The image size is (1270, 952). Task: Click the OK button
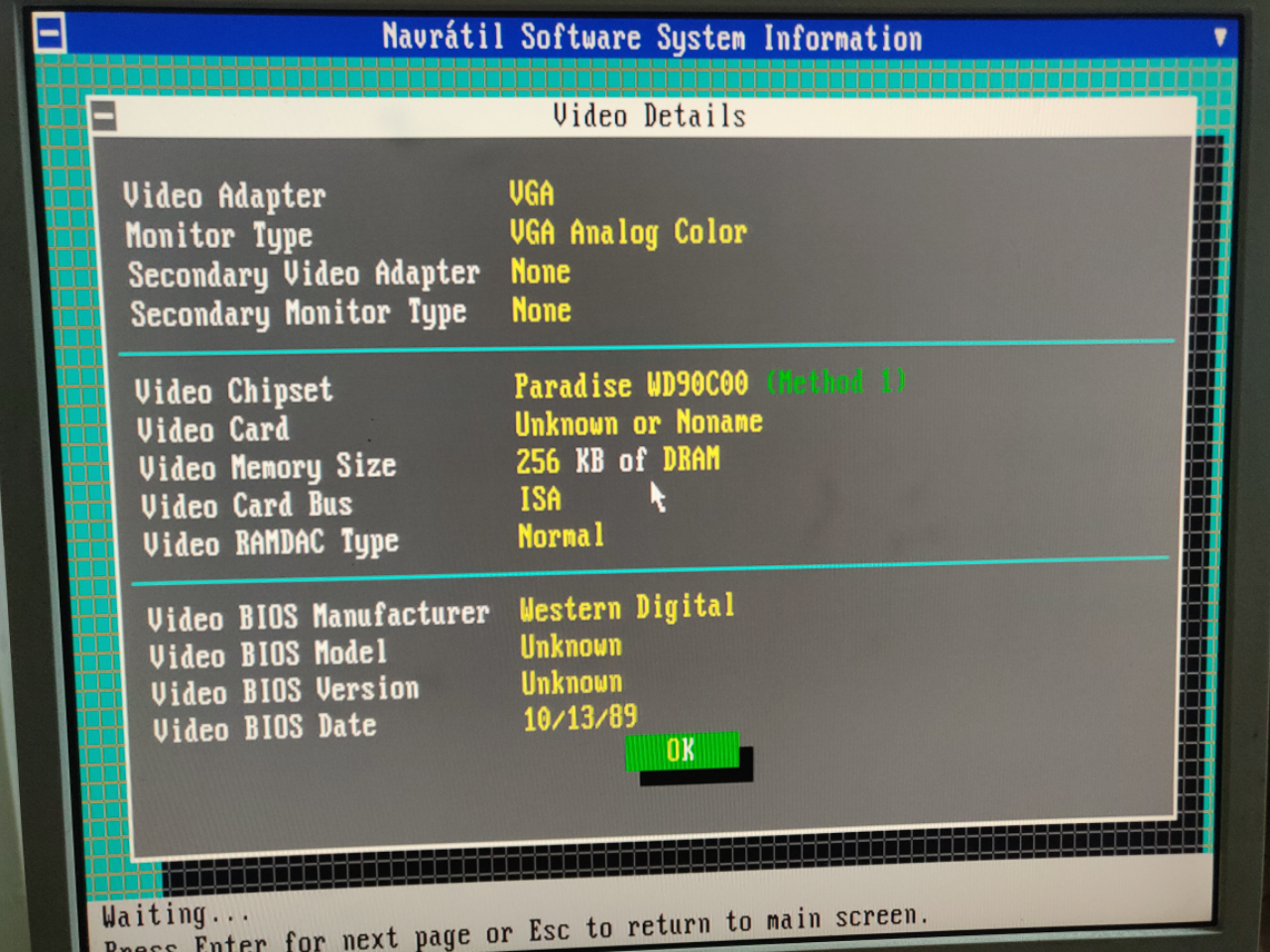click(682, 751)
